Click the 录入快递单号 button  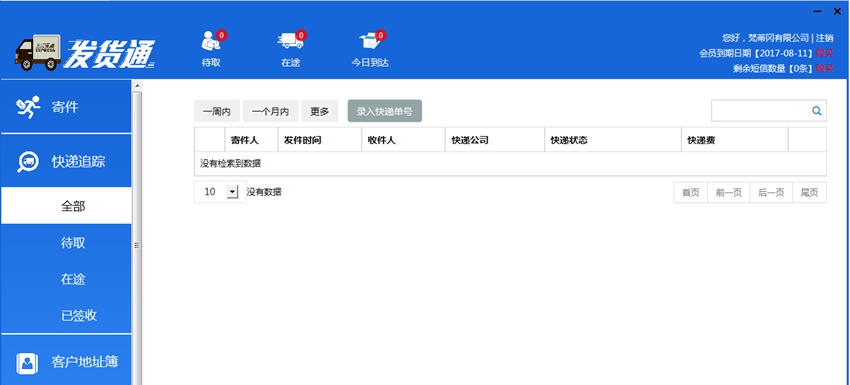[x=385, y=111]
